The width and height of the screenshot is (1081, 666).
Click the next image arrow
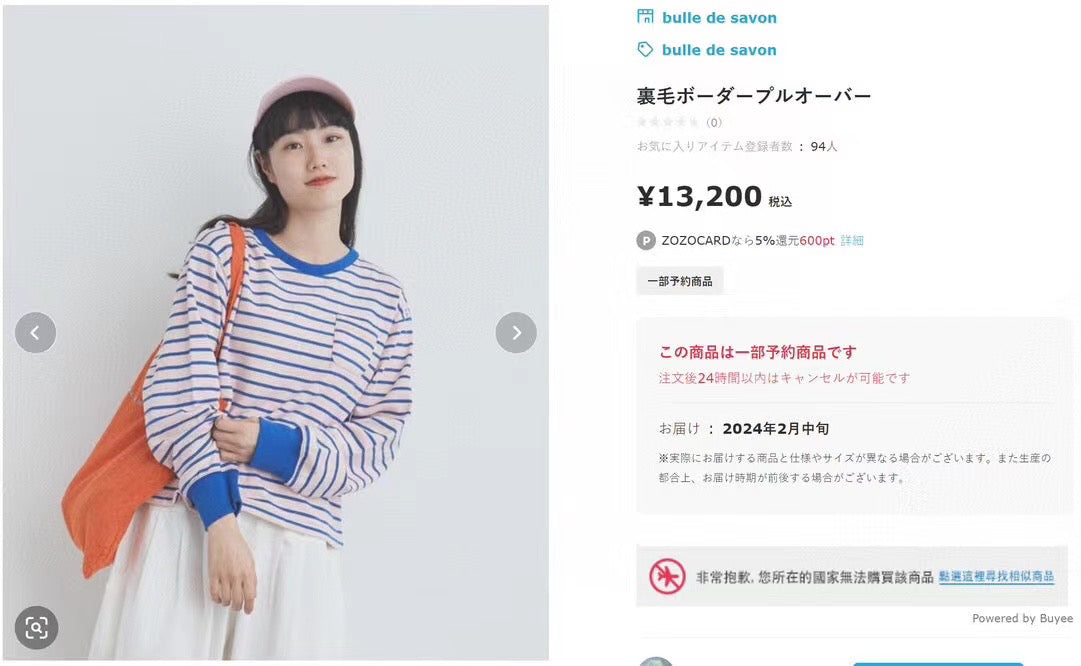(x=516, y=332)
